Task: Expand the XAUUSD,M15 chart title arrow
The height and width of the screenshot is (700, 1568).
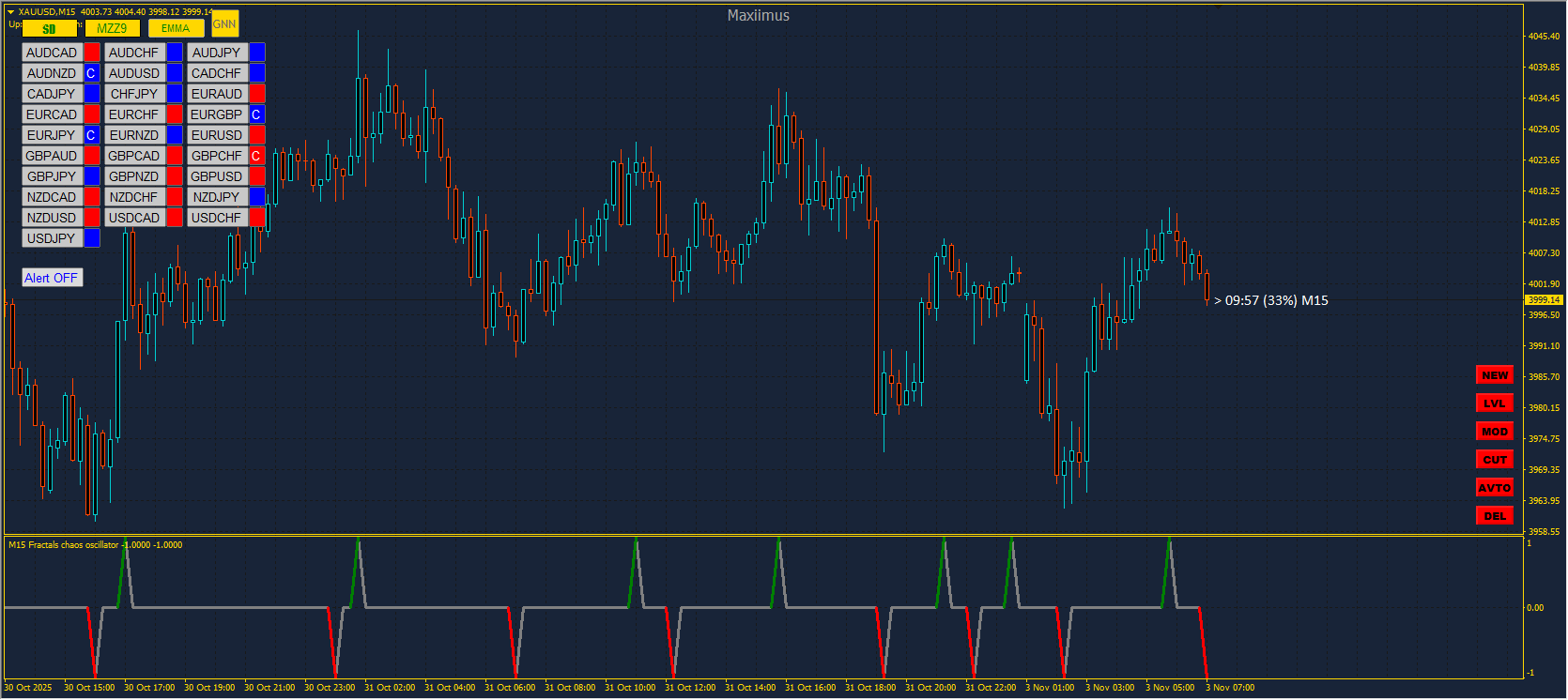Action: (x=10, y=12)
